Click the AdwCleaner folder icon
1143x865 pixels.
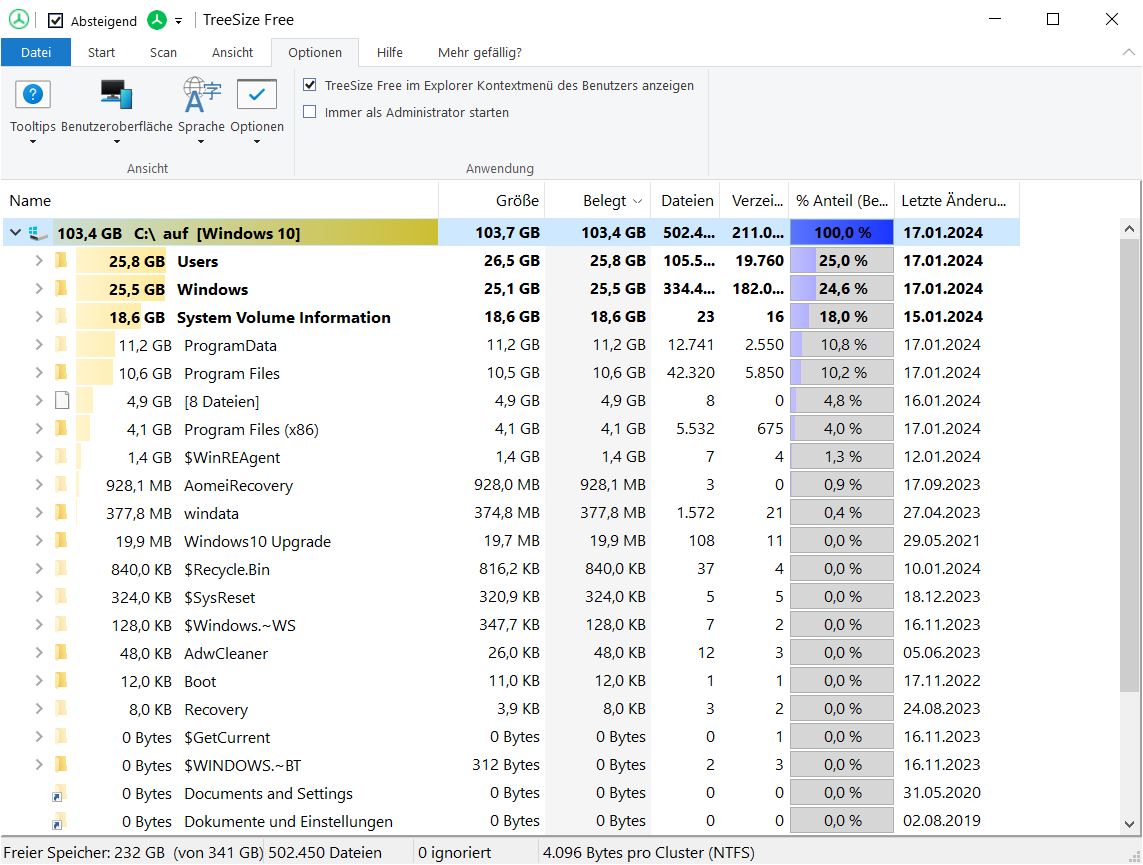pyautogui.click(x=61, y=652)
